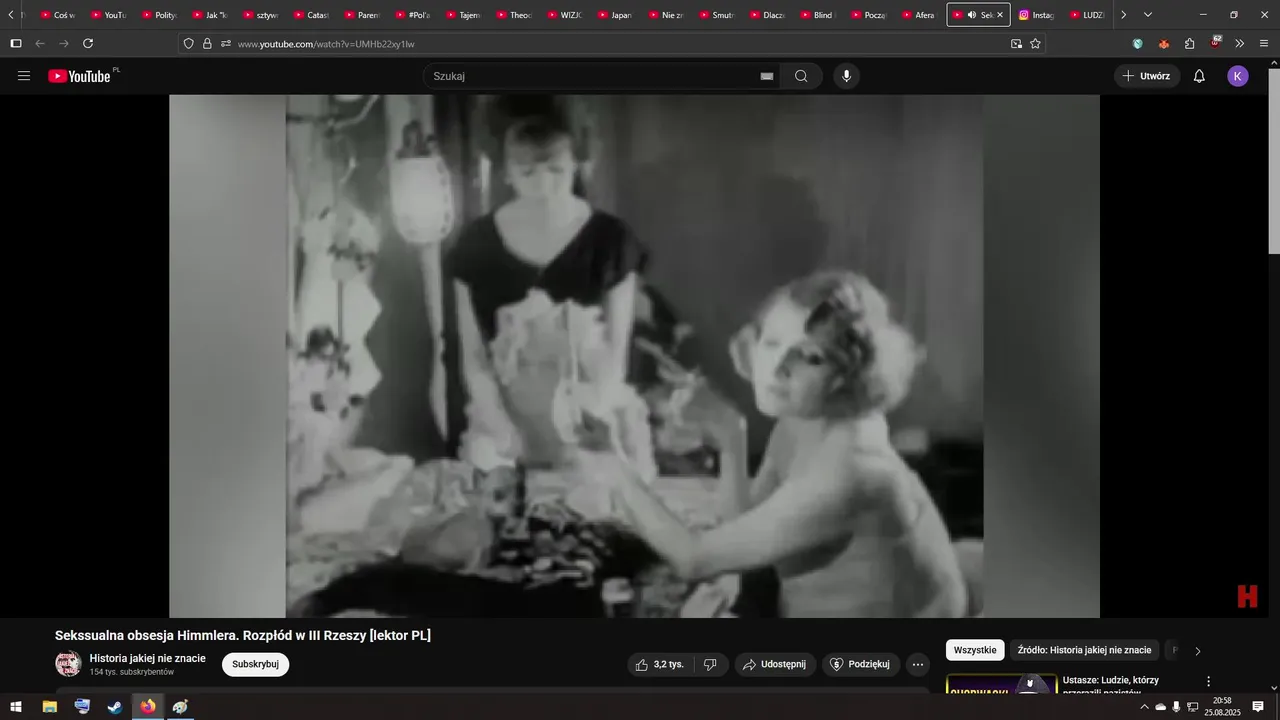Open Firefox from the taskbar
Image resolution: width=1280 pixels, height=720 pixels.
tap(148, 707)
